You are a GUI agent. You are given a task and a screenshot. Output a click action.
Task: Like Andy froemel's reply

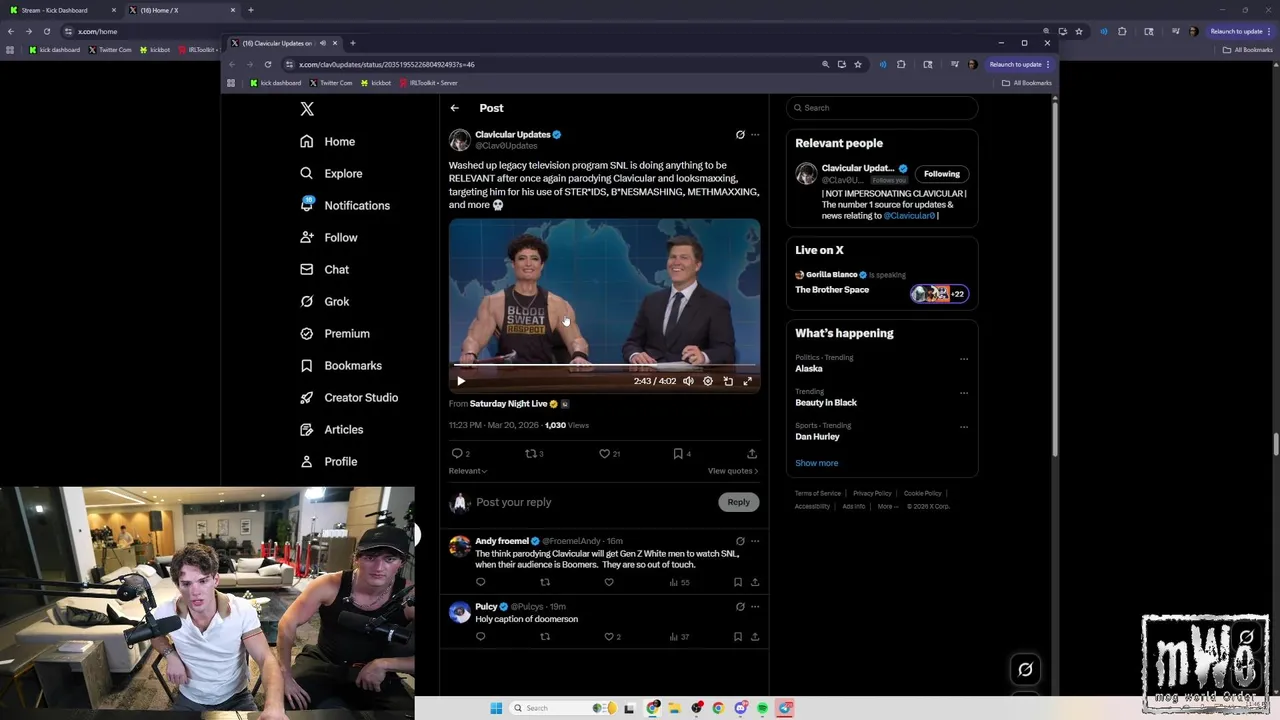(x=609, y=582)
